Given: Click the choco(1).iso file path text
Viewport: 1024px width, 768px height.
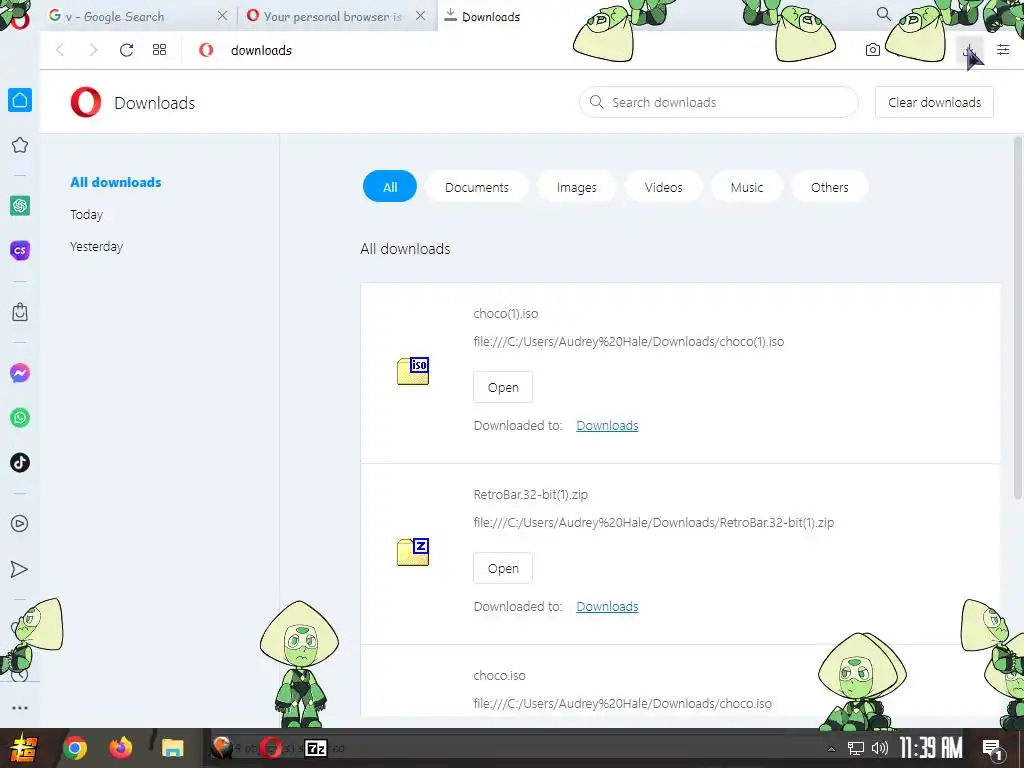Looking at the screenshot, I should tap(628, 341).
